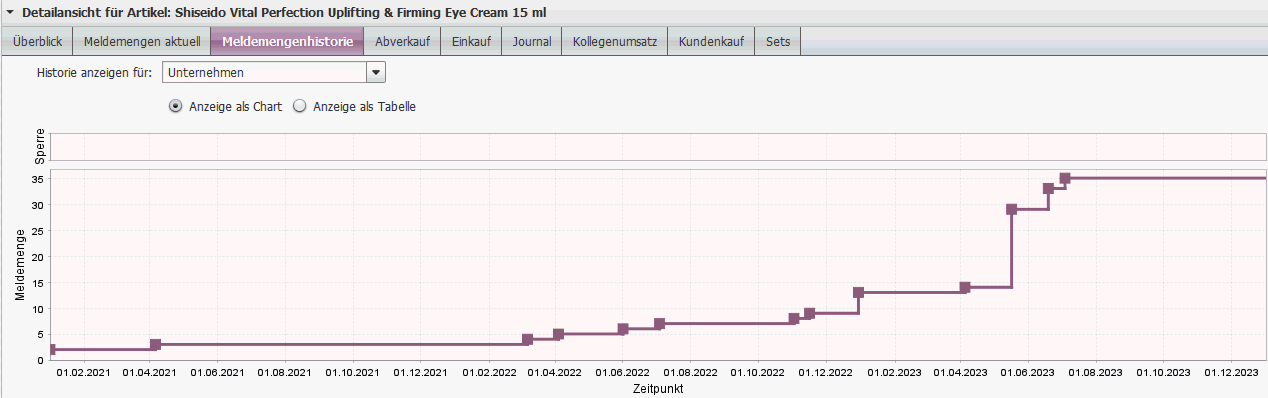The image size is (1268, 398).
Task: Click inside the Sperre chart strip
Action: point(657,145)
